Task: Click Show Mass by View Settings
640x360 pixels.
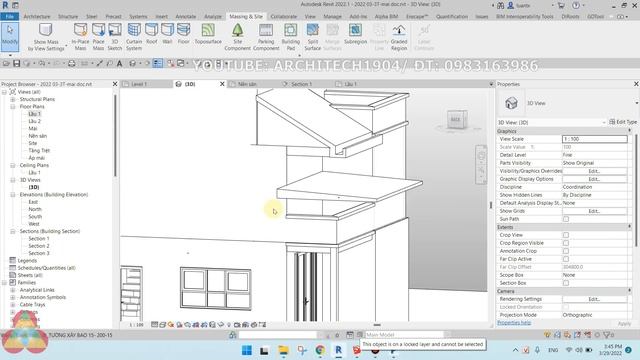Action: pyautogui.click(x=46, y=37)
